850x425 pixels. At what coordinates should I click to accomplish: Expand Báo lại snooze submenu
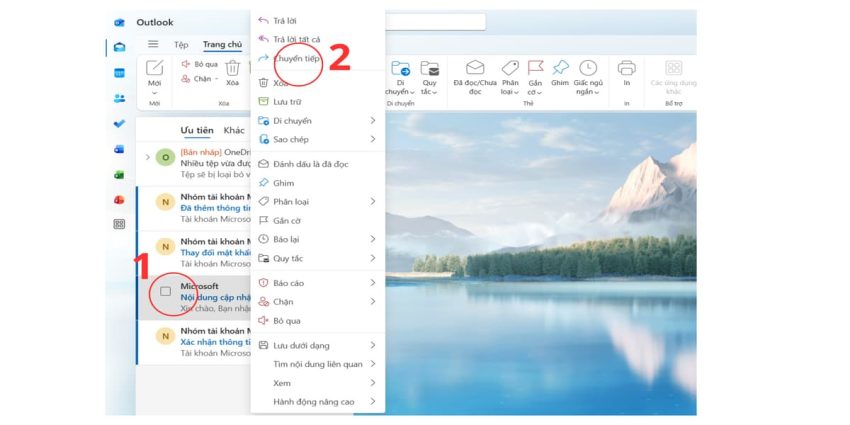pos(318,239)
